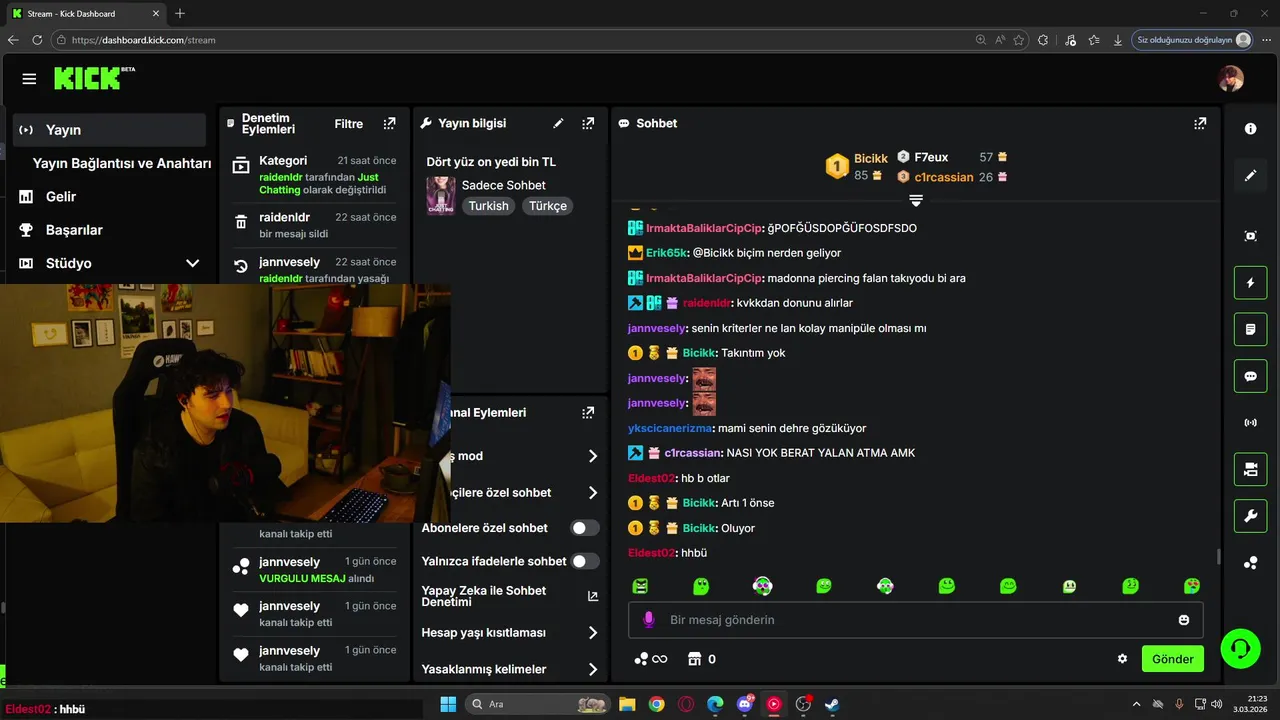The width and height of the screenshot is (1280, 720).
Task: Collapse the chat leaderboard arrow
Action: 915,200
